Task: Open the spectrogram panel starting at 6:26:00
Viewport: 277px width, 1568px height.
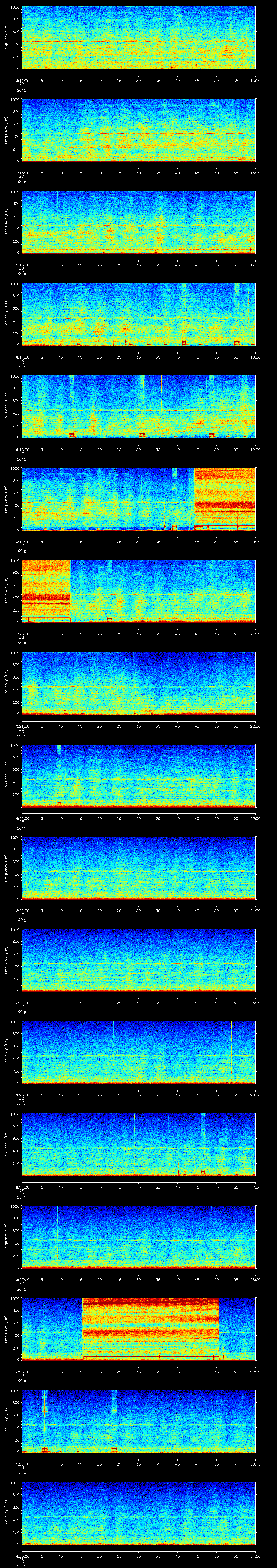Action: (x=138, y=1144)
